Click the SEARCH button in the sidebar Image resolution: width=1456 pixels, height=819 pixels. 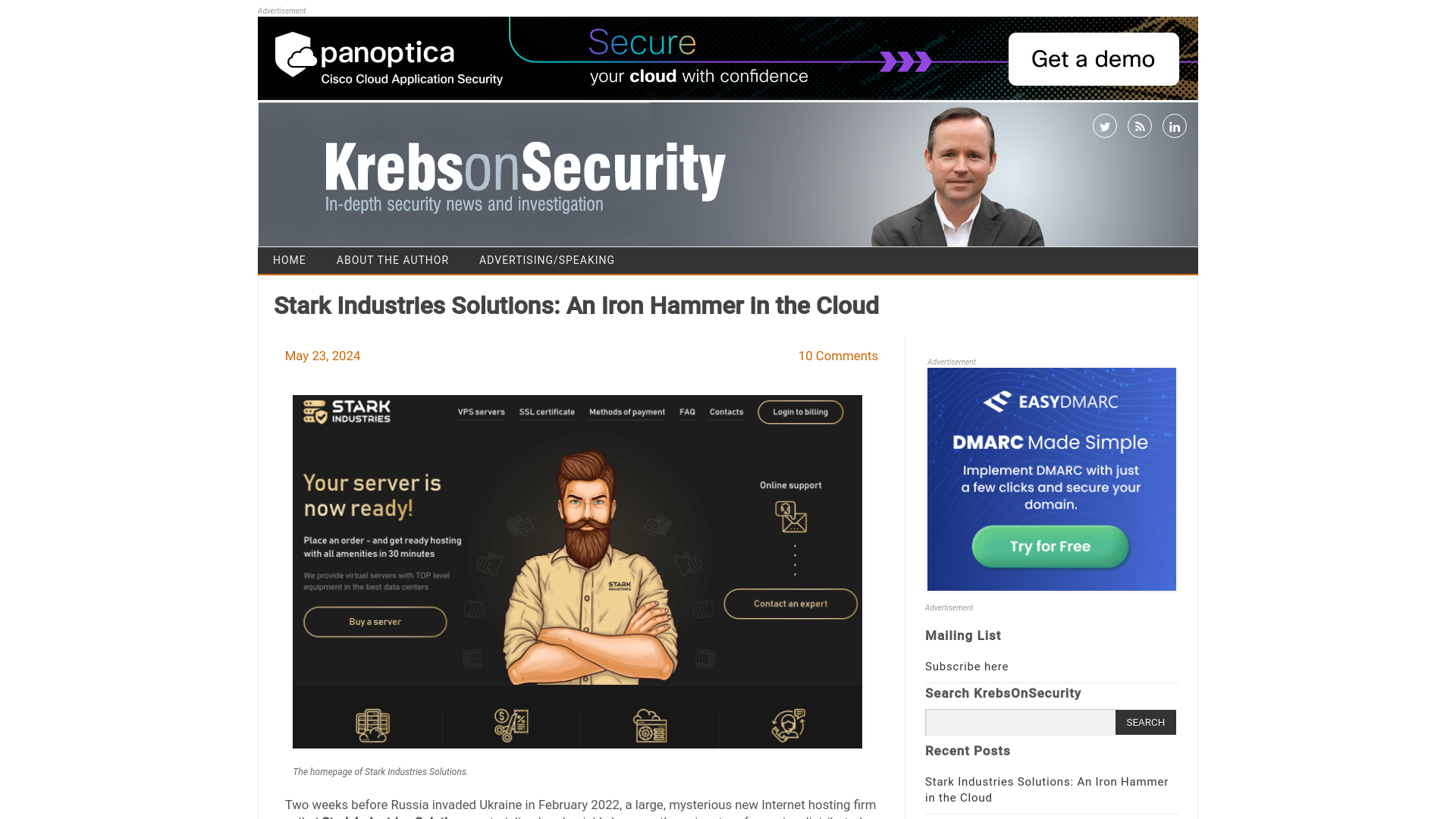coord(1145,721)
